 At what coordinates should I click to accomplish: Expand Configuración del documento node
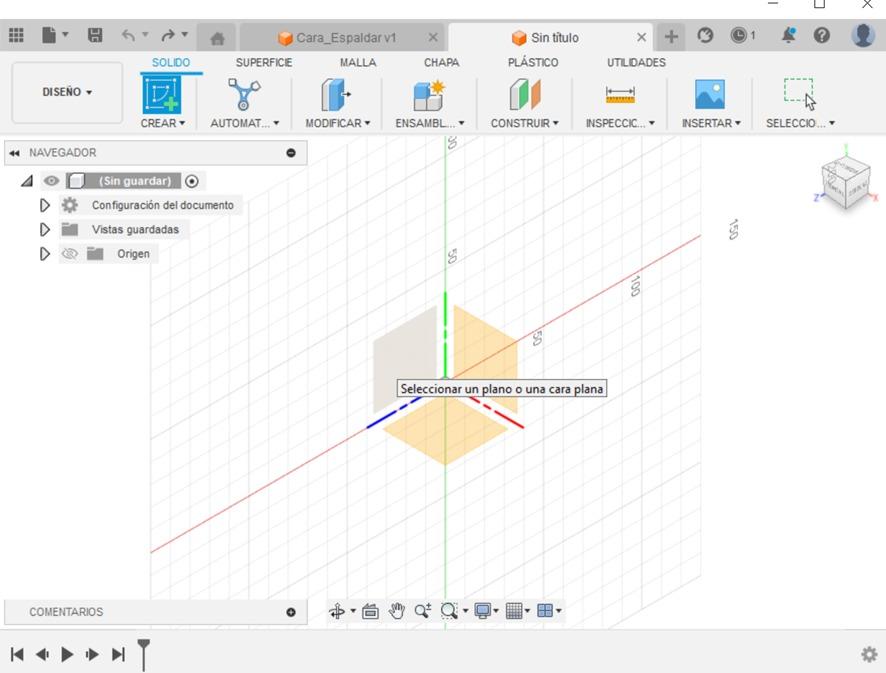(45, 205)
